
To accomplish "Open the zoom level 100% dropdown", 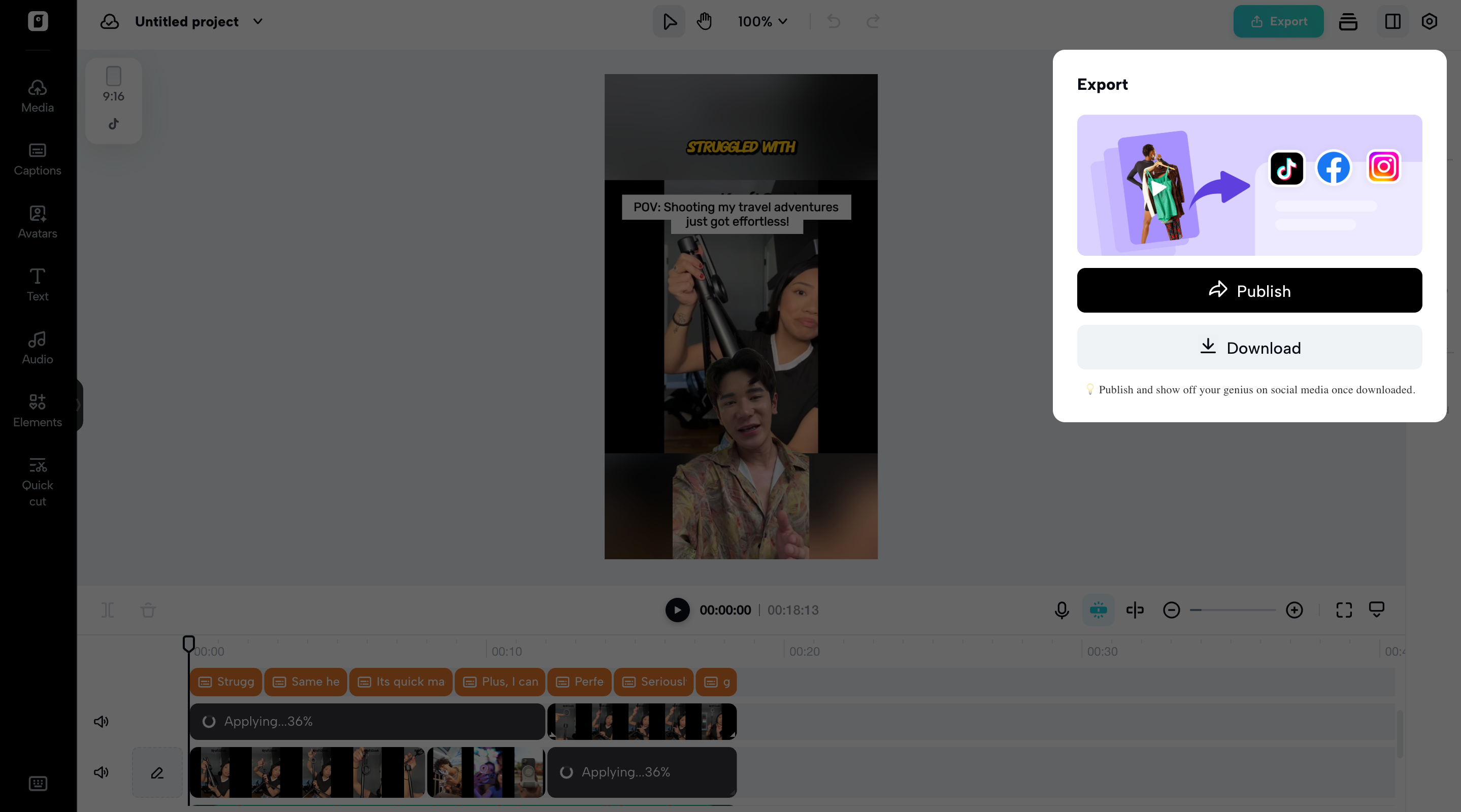I will 762,21.
